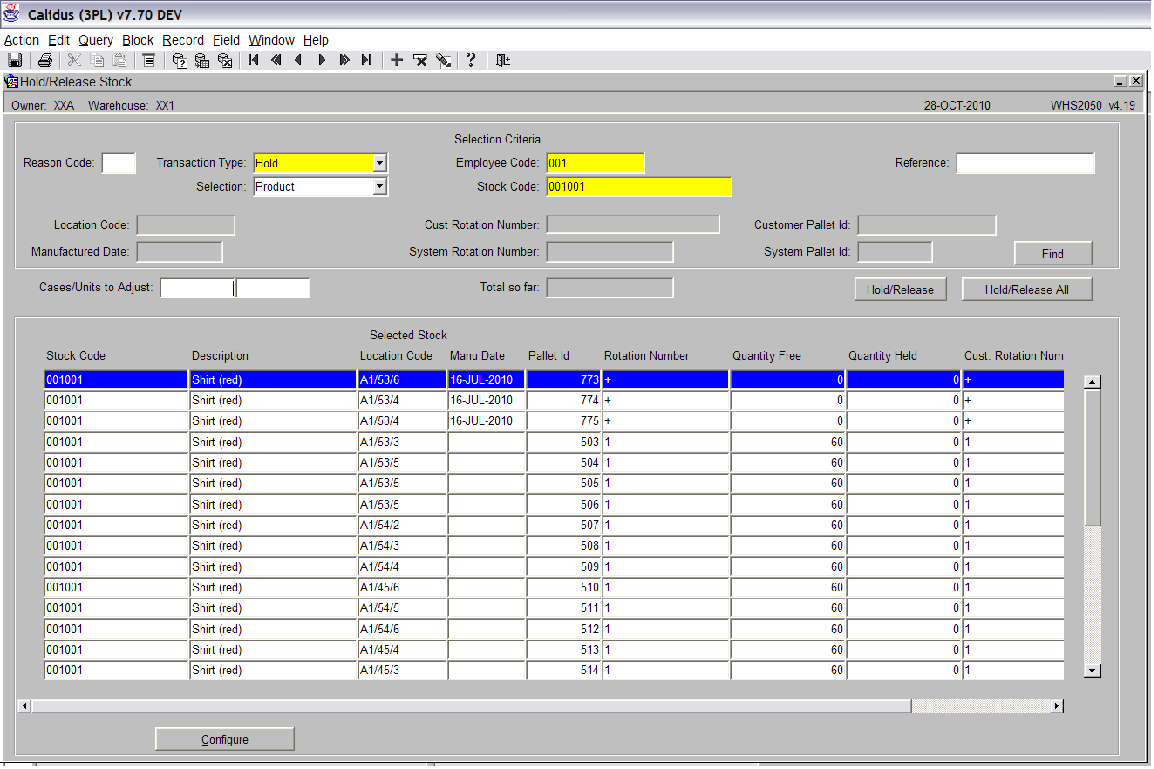Click the Copy toolbar icon
Viewport: 1154px width, 769px height.
coord(97,60)
